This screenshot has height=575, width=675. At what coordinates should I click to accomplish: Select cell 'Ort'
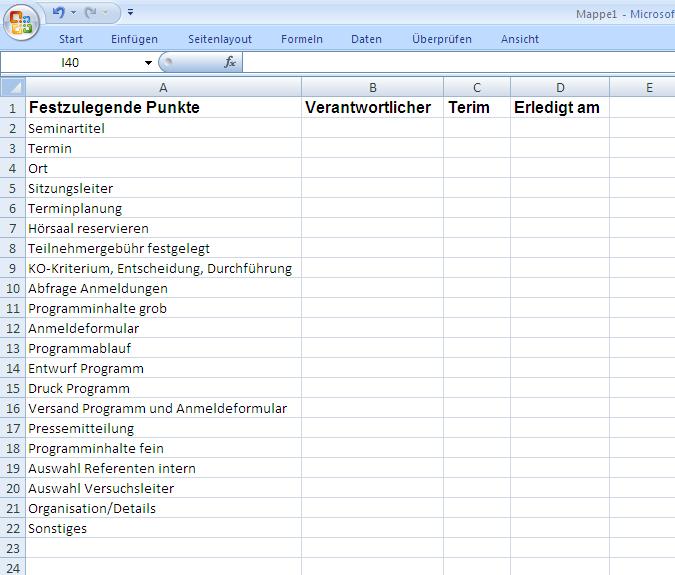tap(163, 168)
